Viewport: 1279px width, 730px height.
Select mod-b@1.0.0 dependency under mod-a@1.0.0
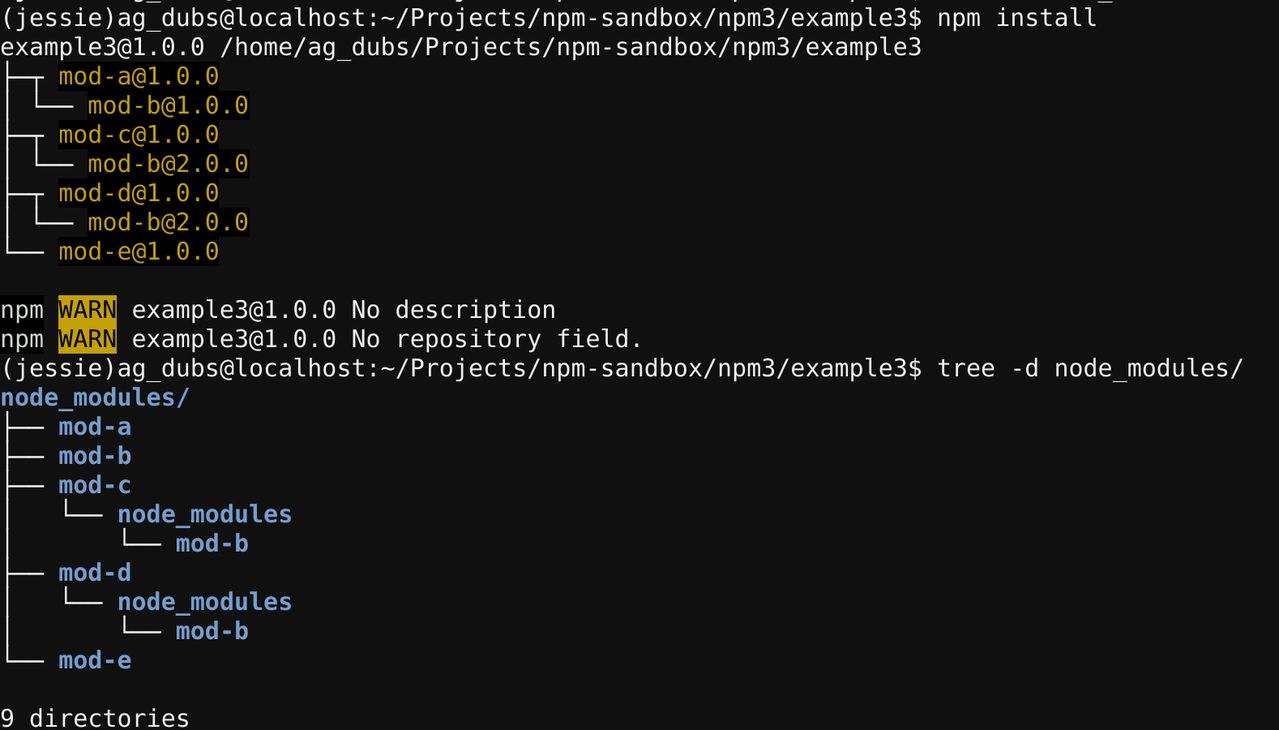coord(168,106)
